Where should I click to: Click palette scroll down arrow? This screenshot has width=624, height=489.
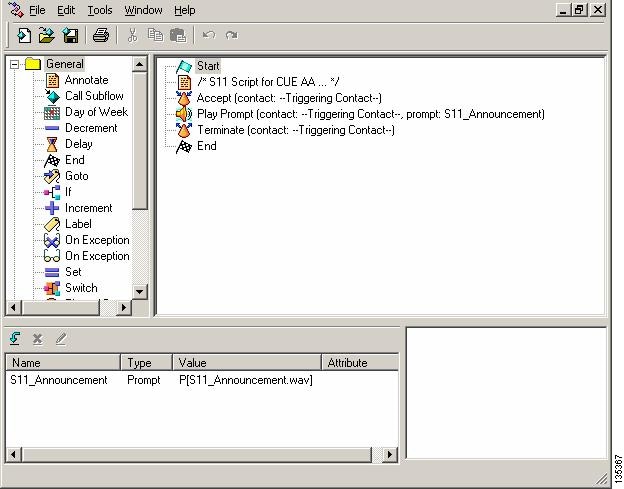[140, 292]
